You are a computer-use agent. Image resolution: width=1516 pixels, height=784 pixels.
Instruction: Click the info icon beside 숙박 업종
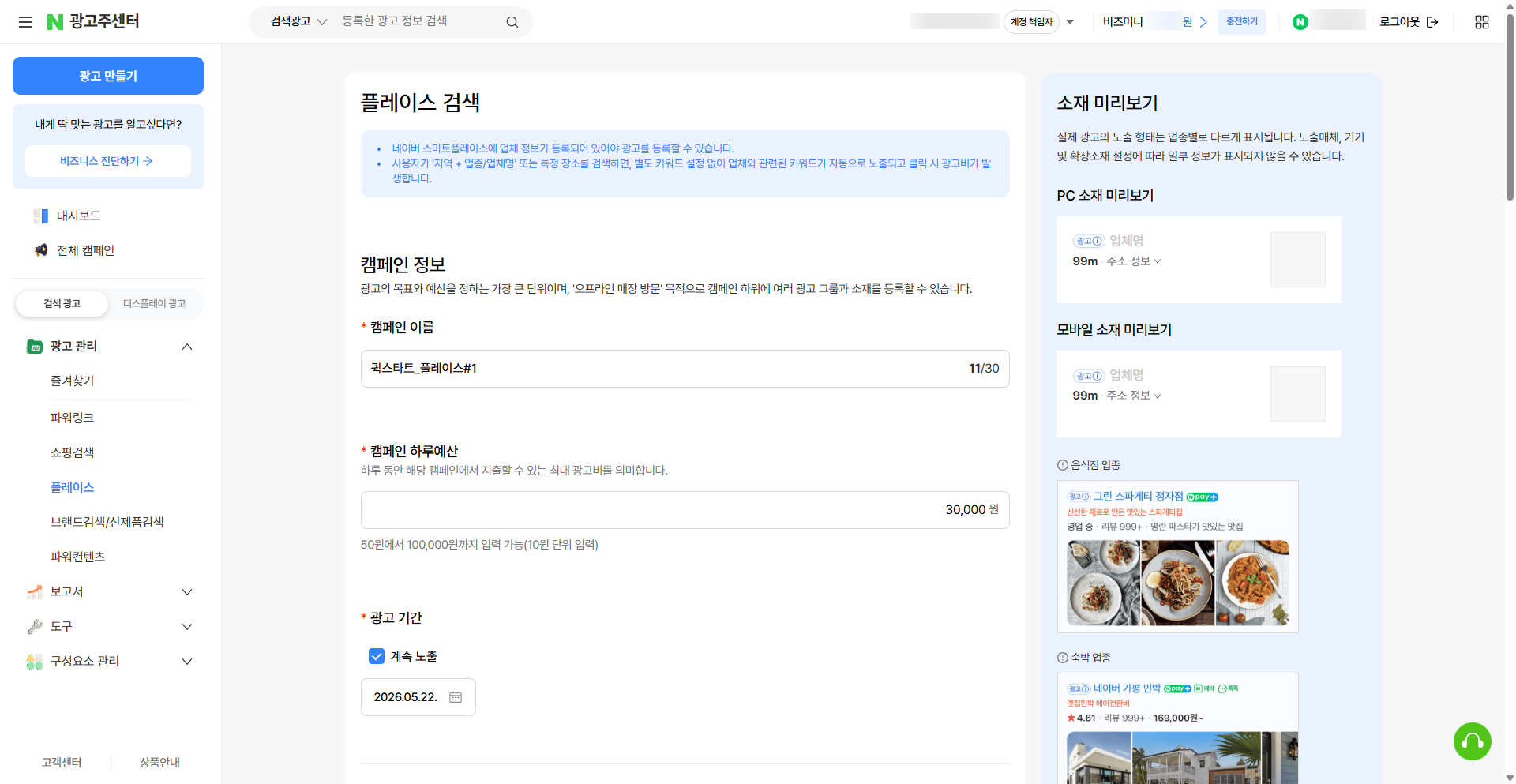tap(1063, 658)
